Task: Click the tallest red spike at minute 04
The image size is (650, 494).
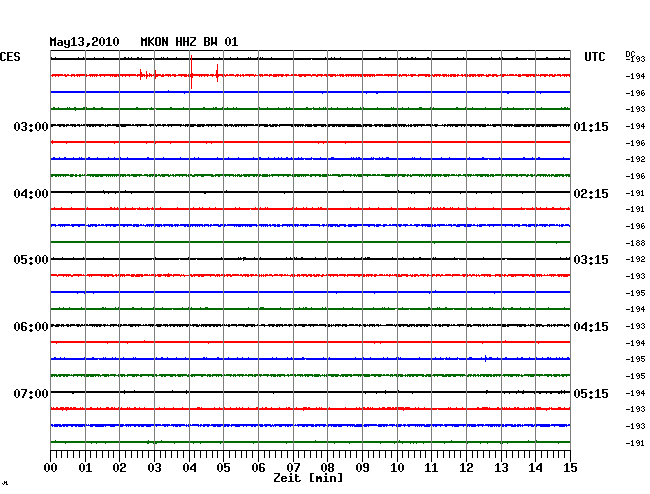Action: coord(192,72)
